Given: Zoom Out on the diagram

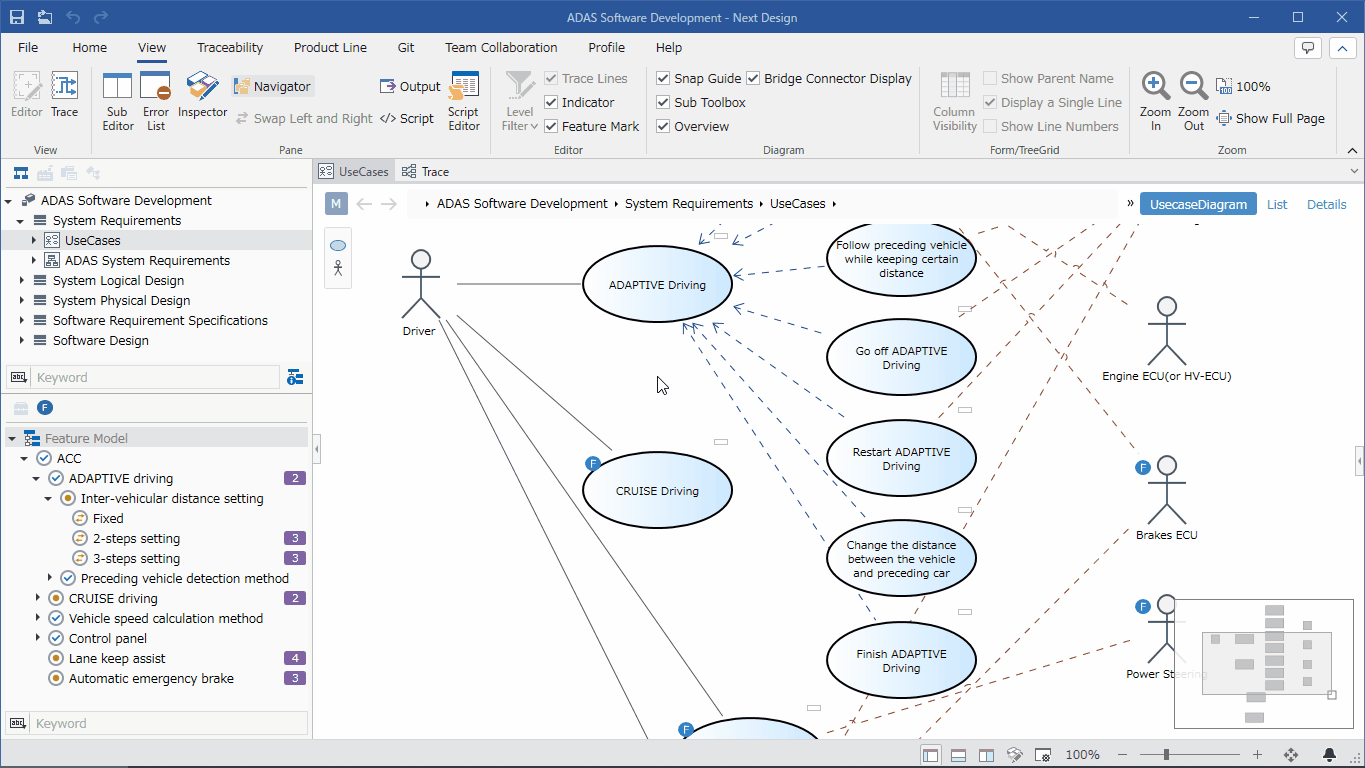Looking at the screenshot, I should pos(1193,101).
